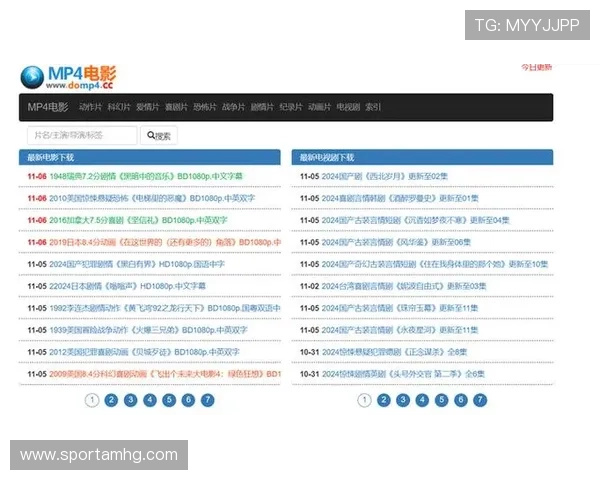Viewport: 600px width, 480px height.
Task: Click the 搜索 search button
Action: click(x=159, y=136)
